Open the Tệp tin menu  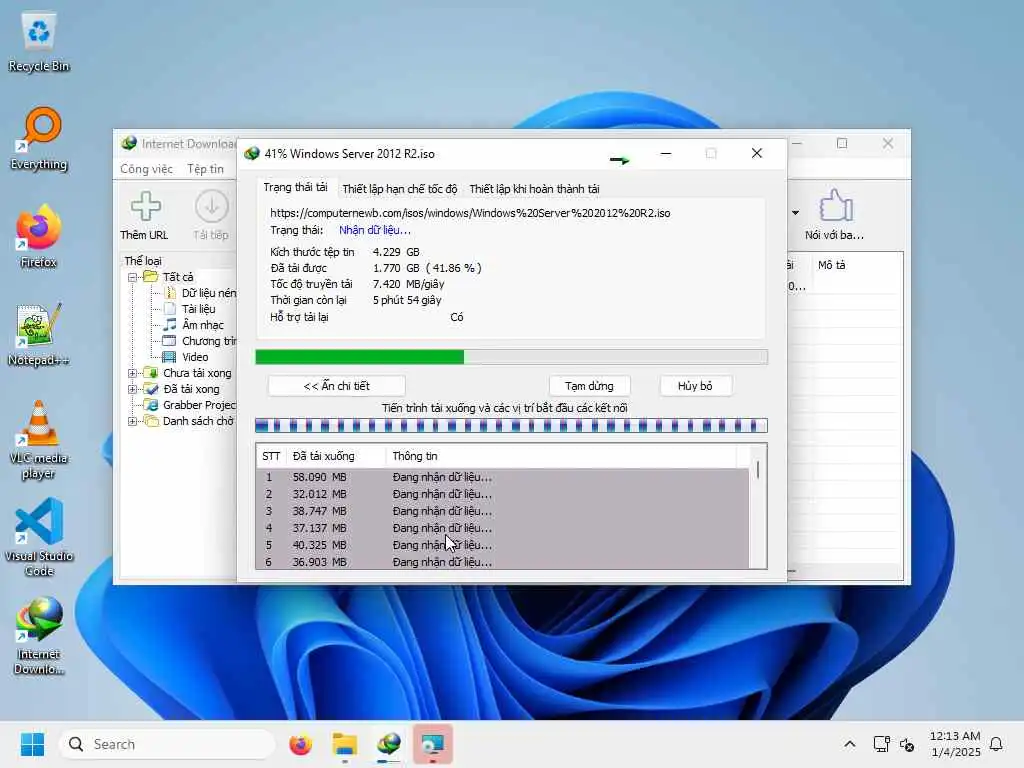(x=206, y=168)
